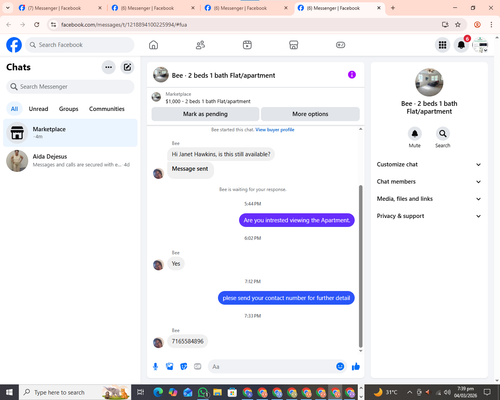
Task: Open the Marketplace chat in list
Action: pyautogui.click(x=70, y=133)
